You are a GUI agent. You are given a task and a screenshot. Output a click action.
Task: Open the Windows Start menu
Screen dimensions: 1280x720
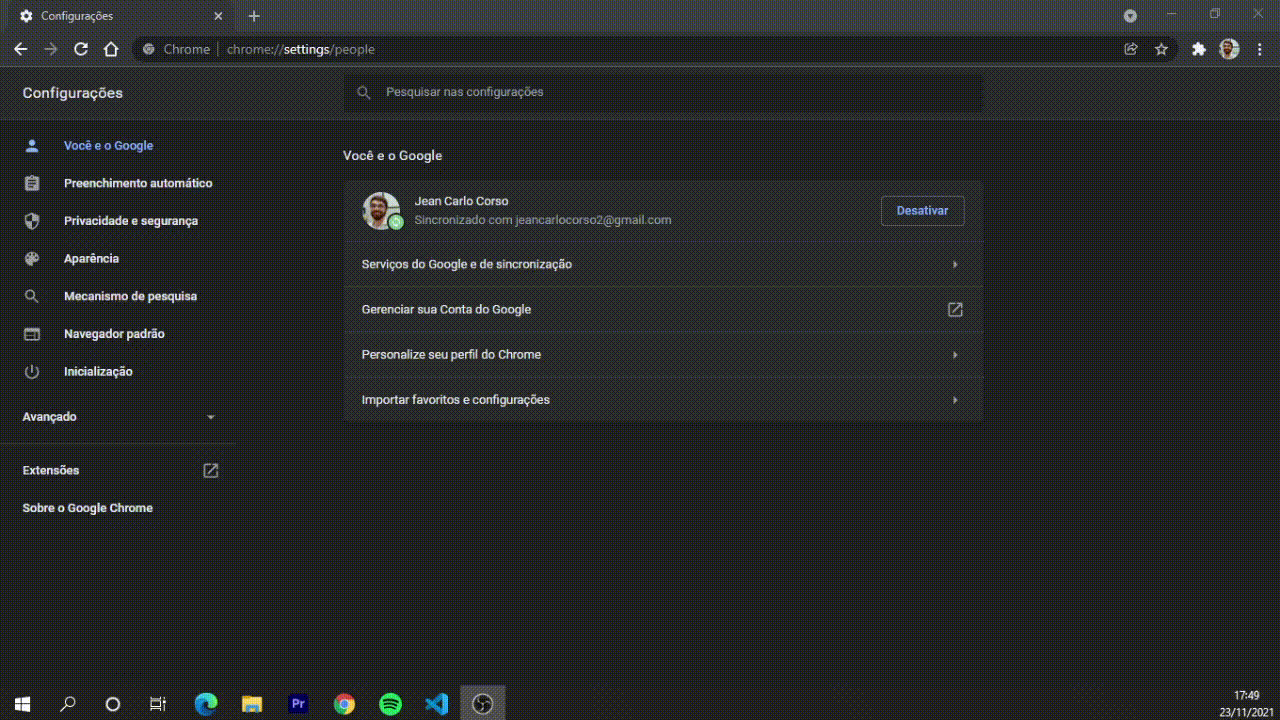point(22,704)
